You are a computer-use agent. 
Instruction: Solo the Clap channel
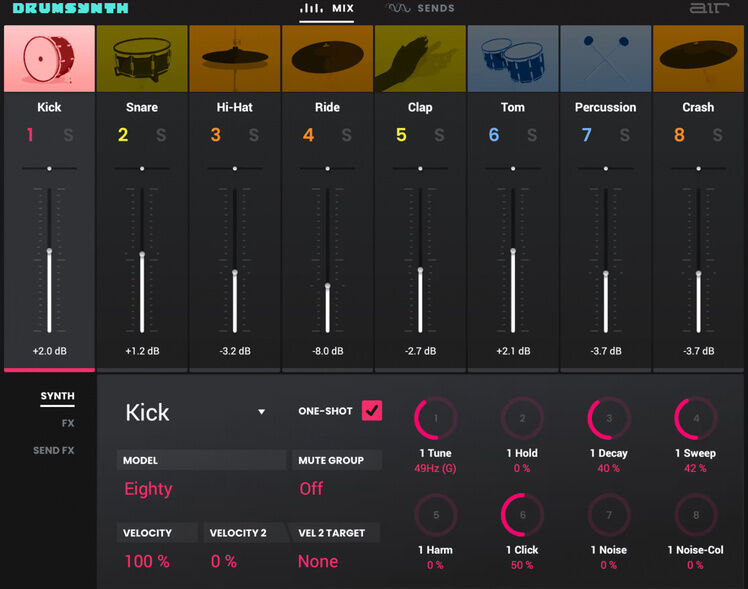[x=439, y=135]
